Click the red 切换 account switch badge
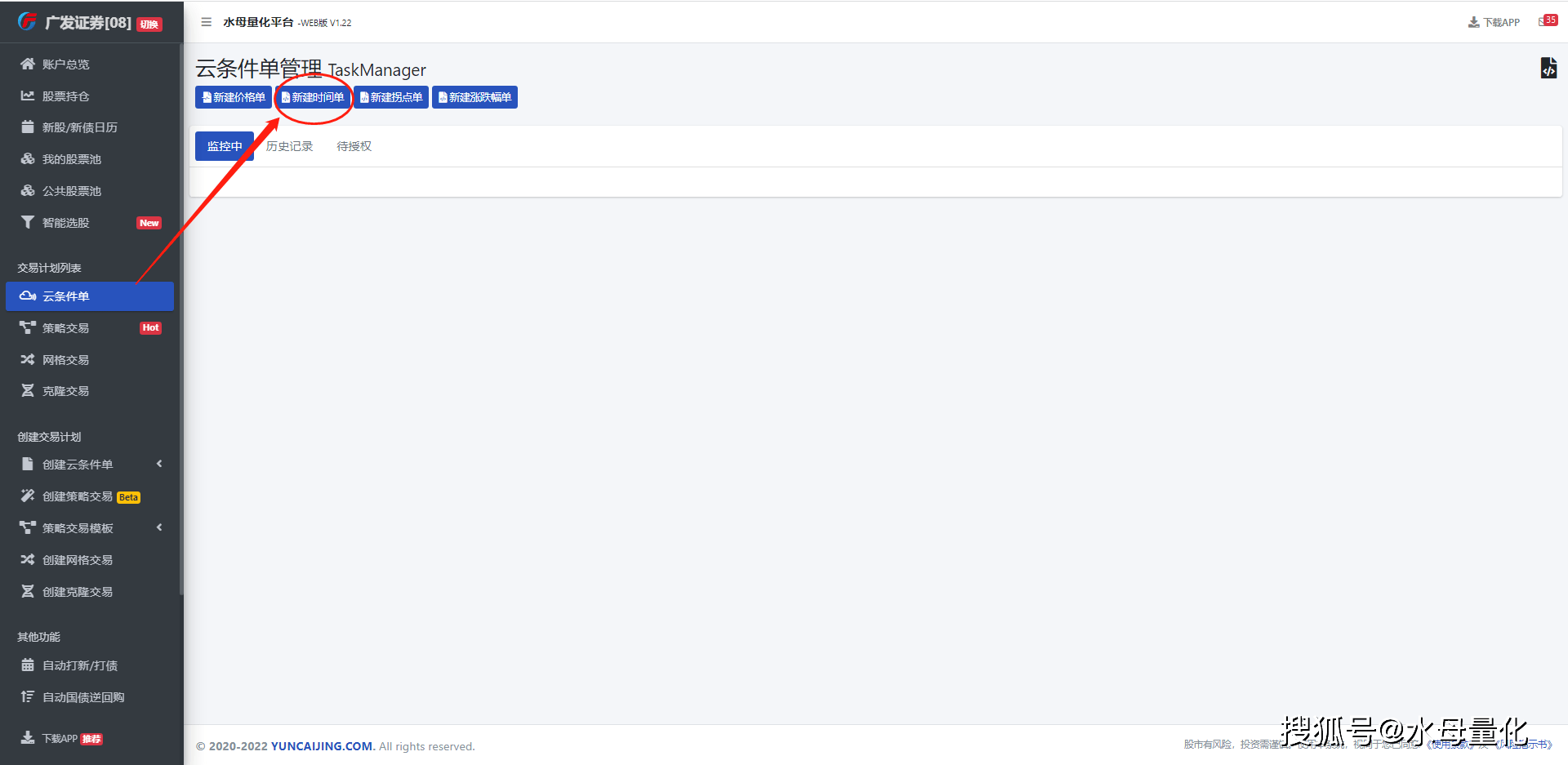This screenshot has height=765, width=1568. click(x=149, y=24)
